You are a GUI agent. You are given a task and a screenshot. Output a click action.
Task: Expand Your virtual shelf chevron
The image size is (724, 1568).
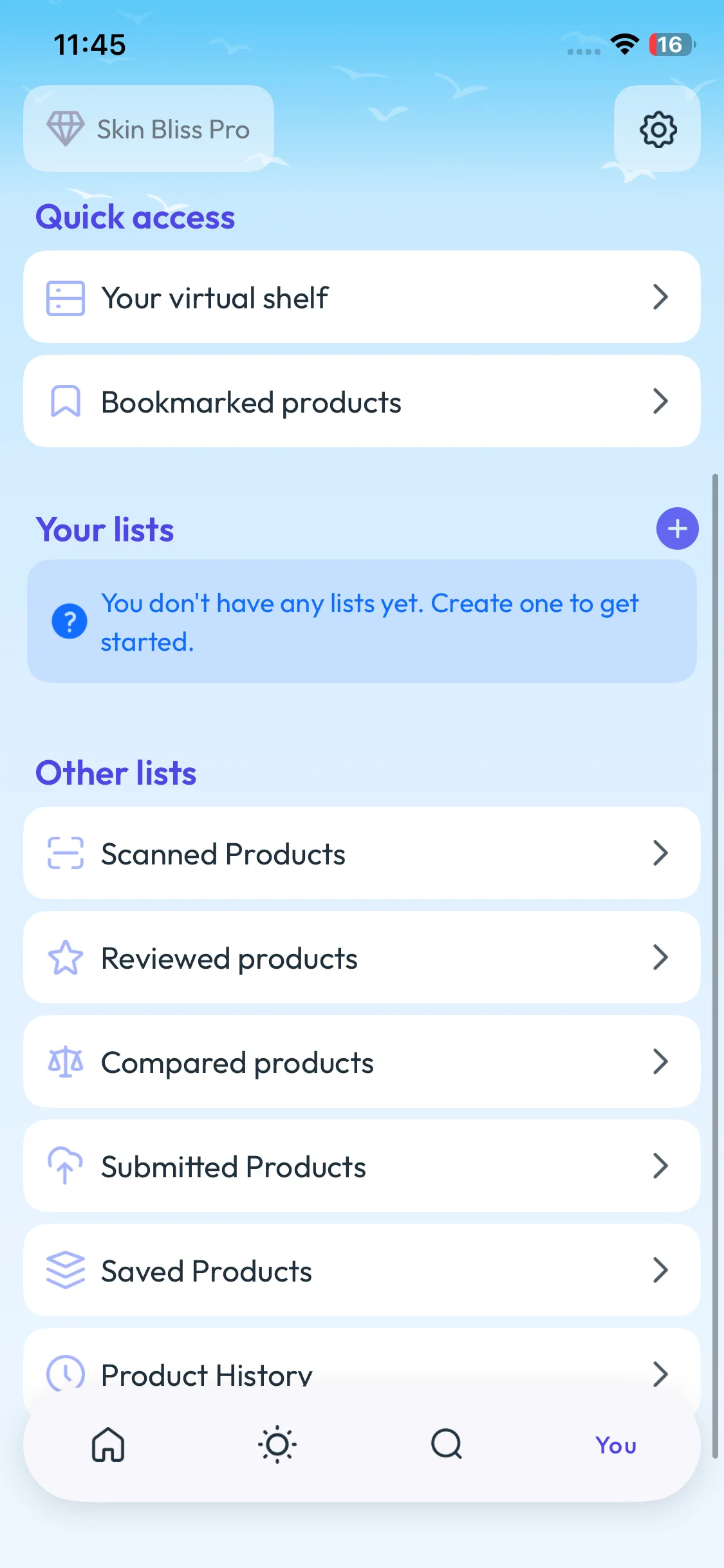(660, 297)
